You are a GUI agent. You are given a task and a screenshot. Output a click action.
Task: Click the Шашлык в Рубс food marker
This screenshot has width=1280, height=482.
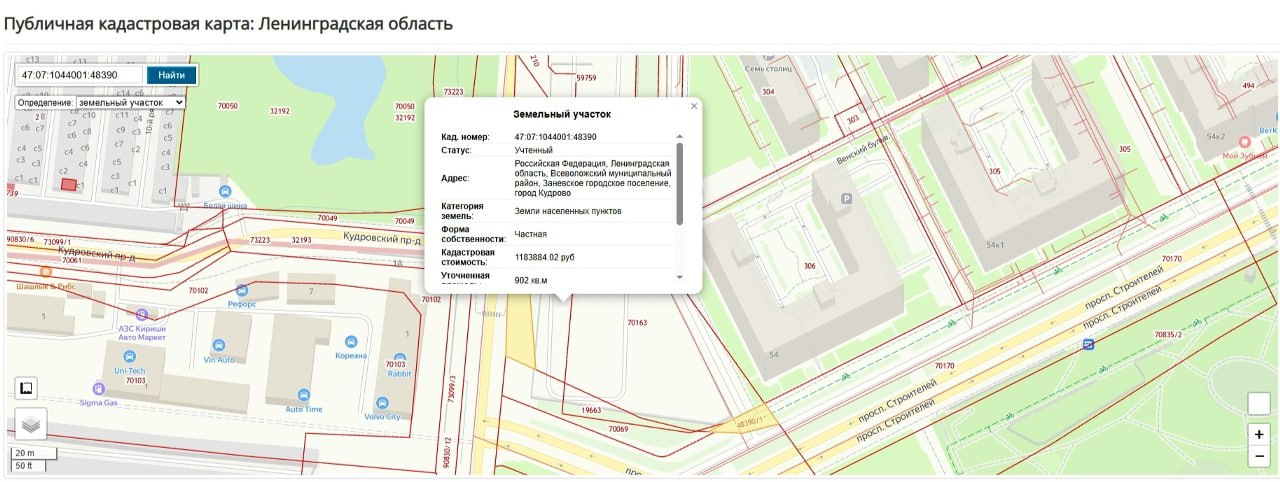coord(45,272)
